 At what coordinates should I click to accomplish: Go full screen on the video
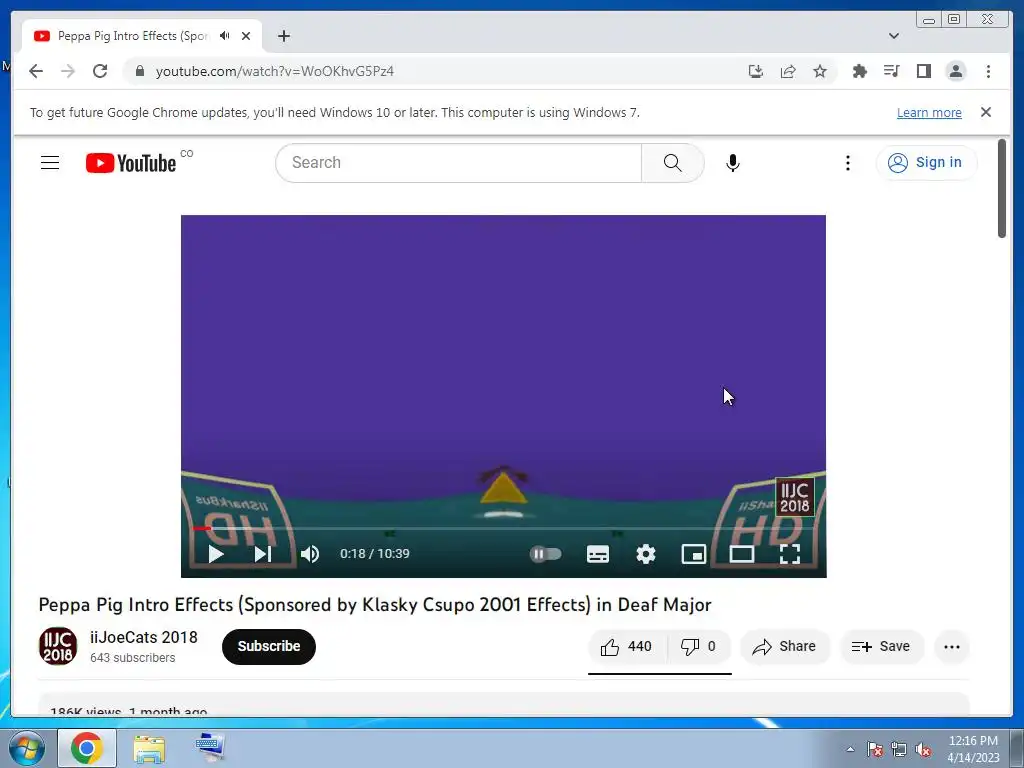(790, 554)
